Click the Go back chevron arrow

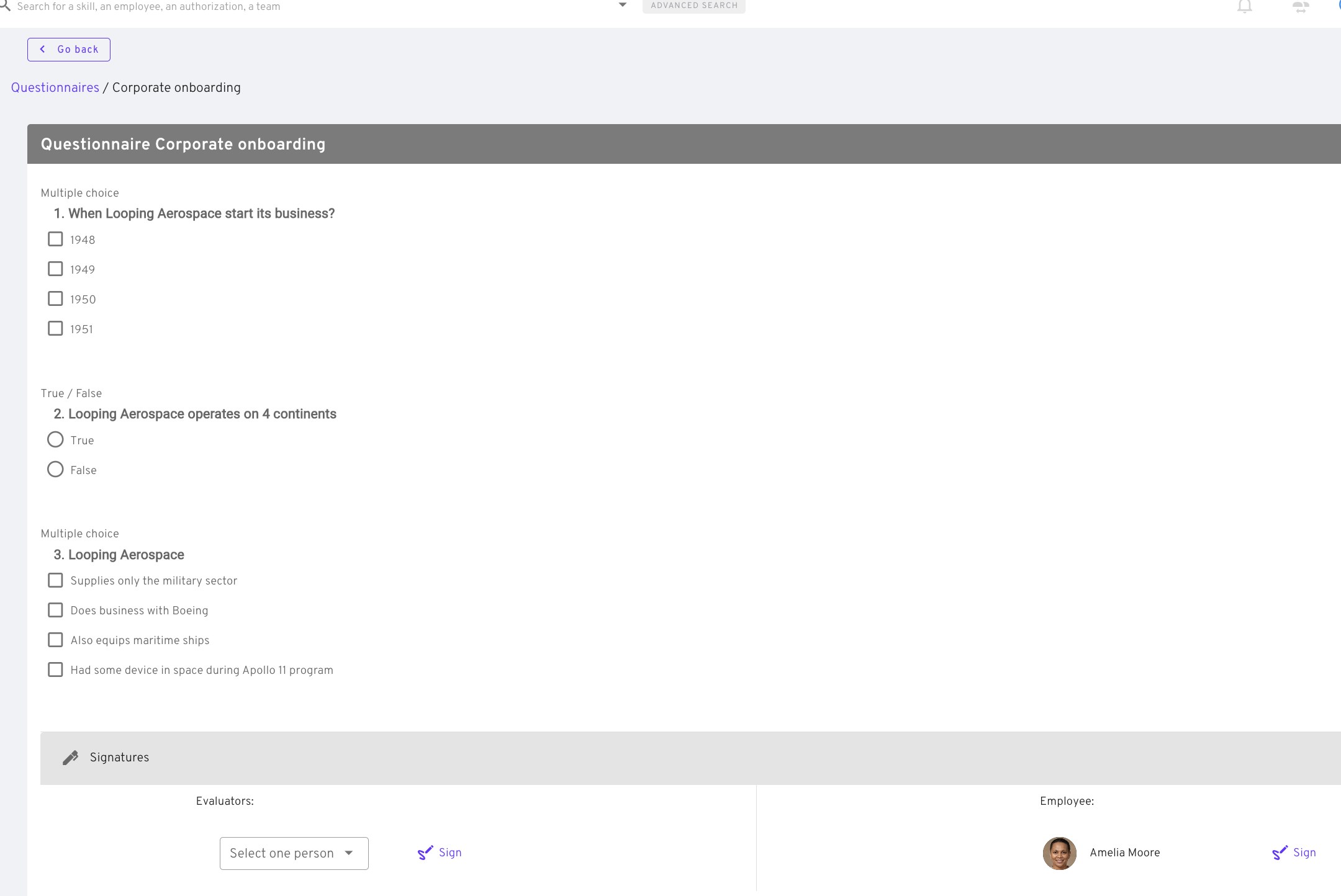click(x=43, y=49)
